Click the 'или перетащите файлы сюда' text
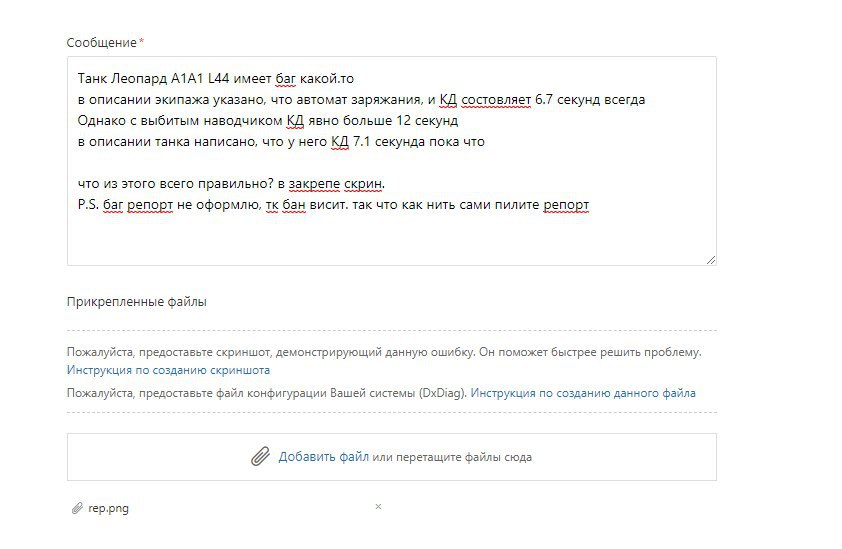Screen dimensions: 842x549 pyautogui.click(x=452, y=457)
